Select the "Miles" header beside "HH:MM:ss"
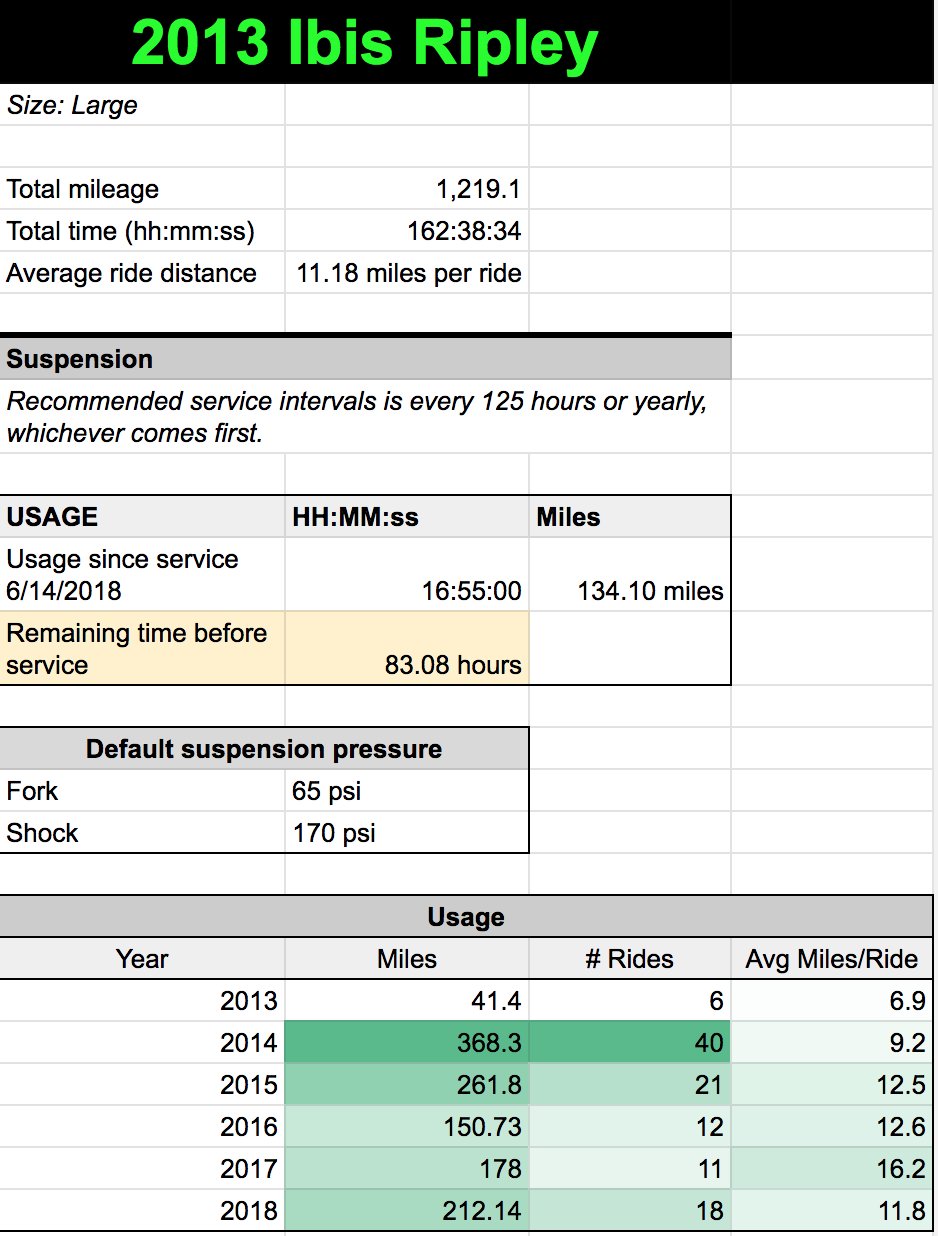The width and height of the screenshot is (938, 1236). (630, 517)
